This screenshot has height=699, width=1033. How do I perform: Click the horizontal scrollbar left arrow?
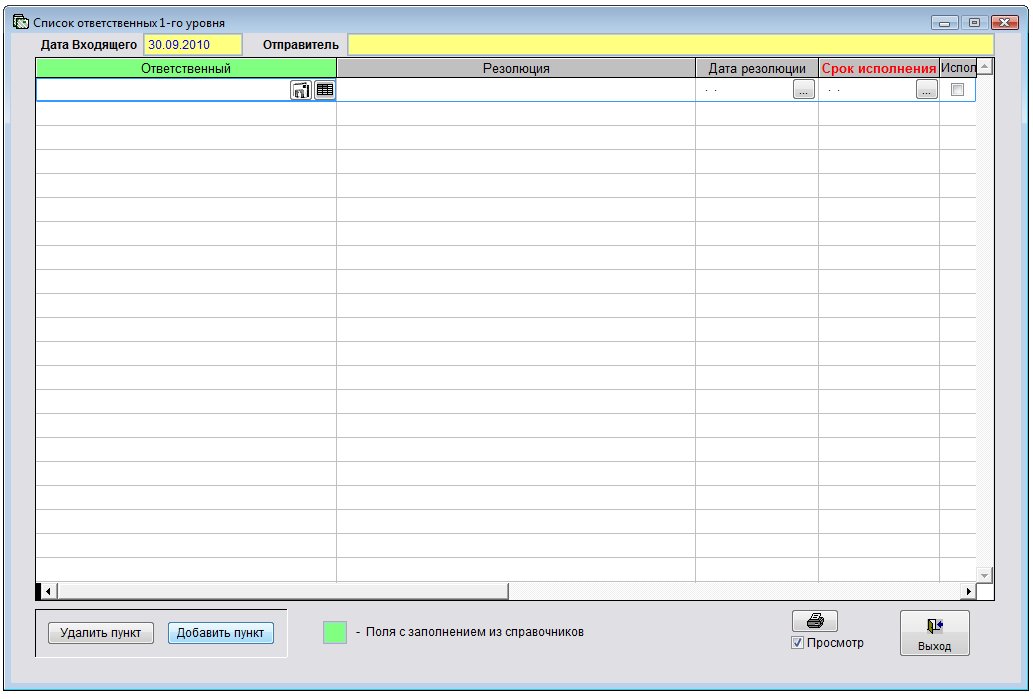[49, 591]
